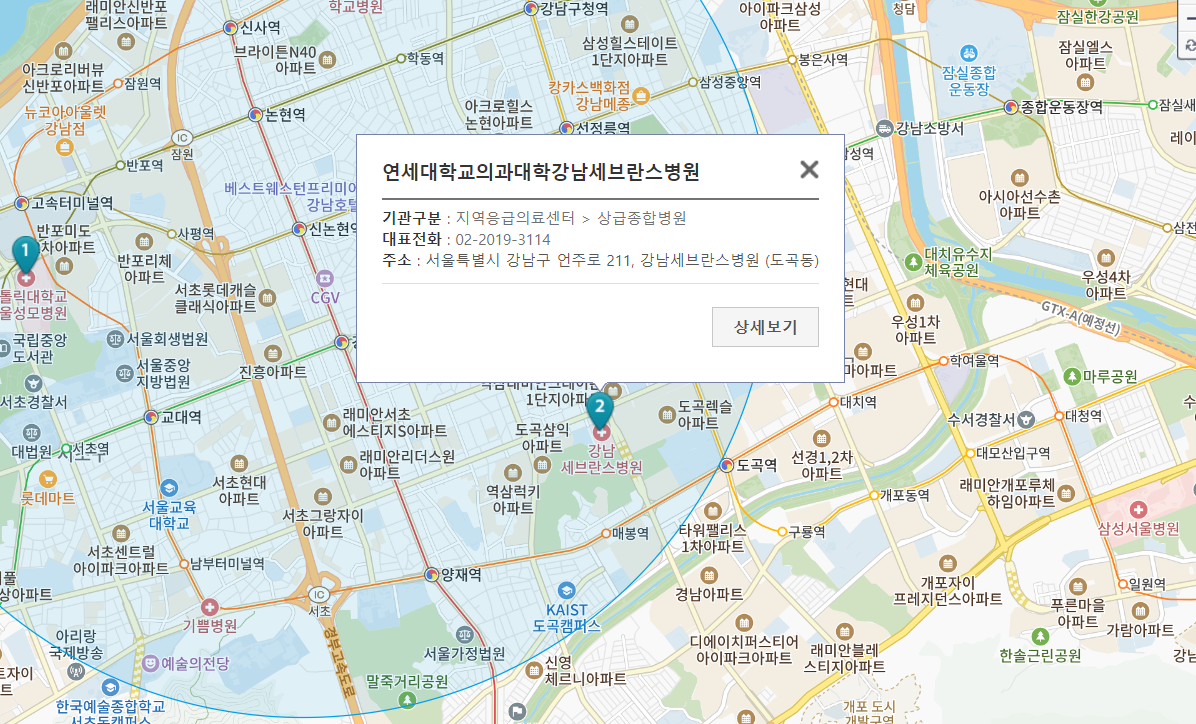Click the 구룡역 station label
Screen dimensions: 1196x724
806,532
